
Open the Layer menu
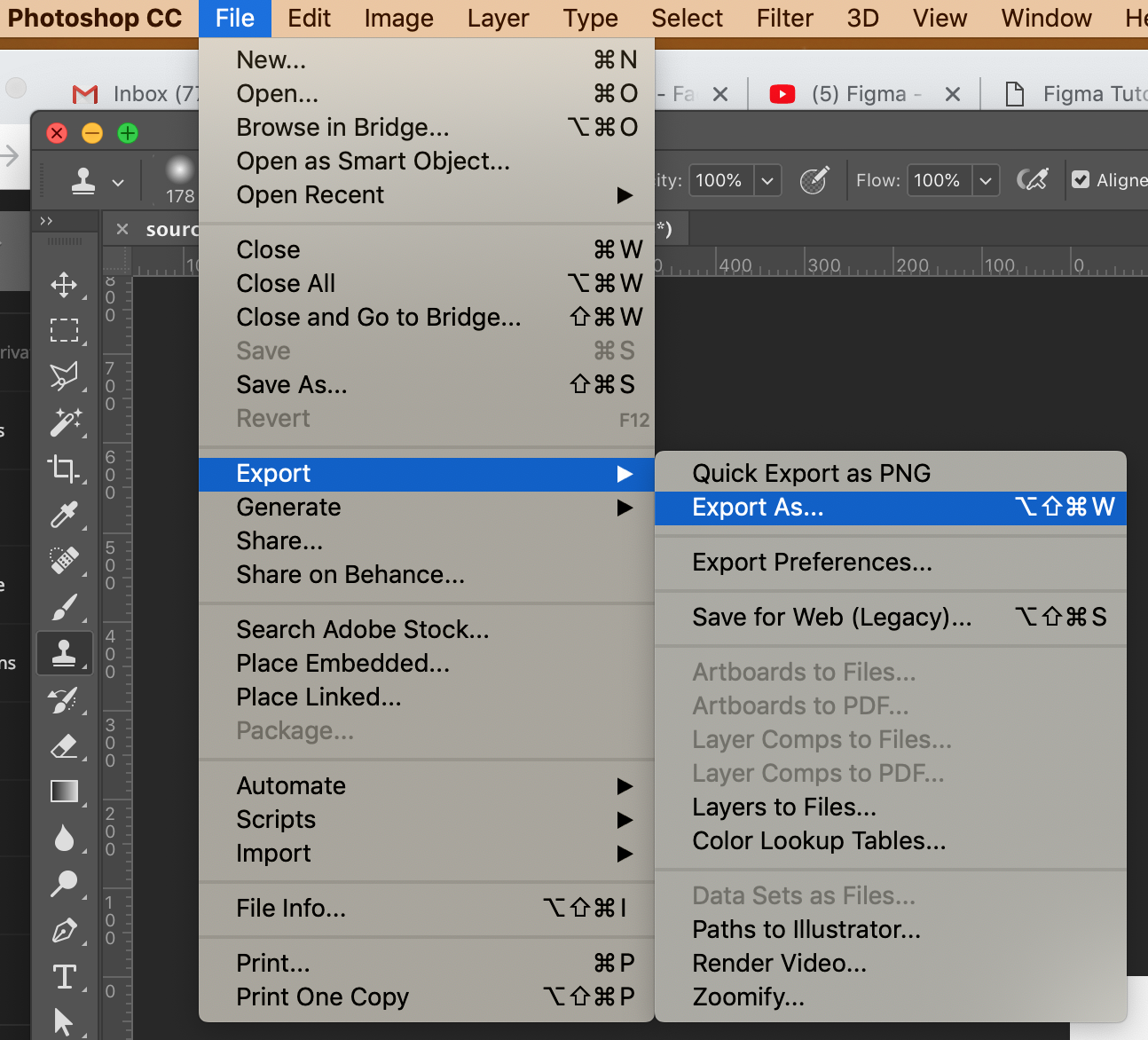pos(498,18)
